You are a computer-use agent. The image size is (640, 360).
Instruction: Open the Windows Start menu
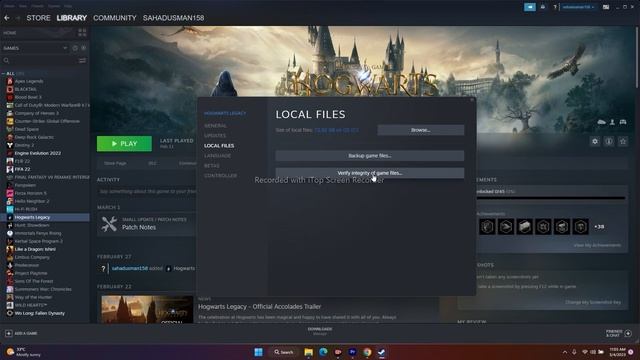pyautogui.click(x=258, y=352)
